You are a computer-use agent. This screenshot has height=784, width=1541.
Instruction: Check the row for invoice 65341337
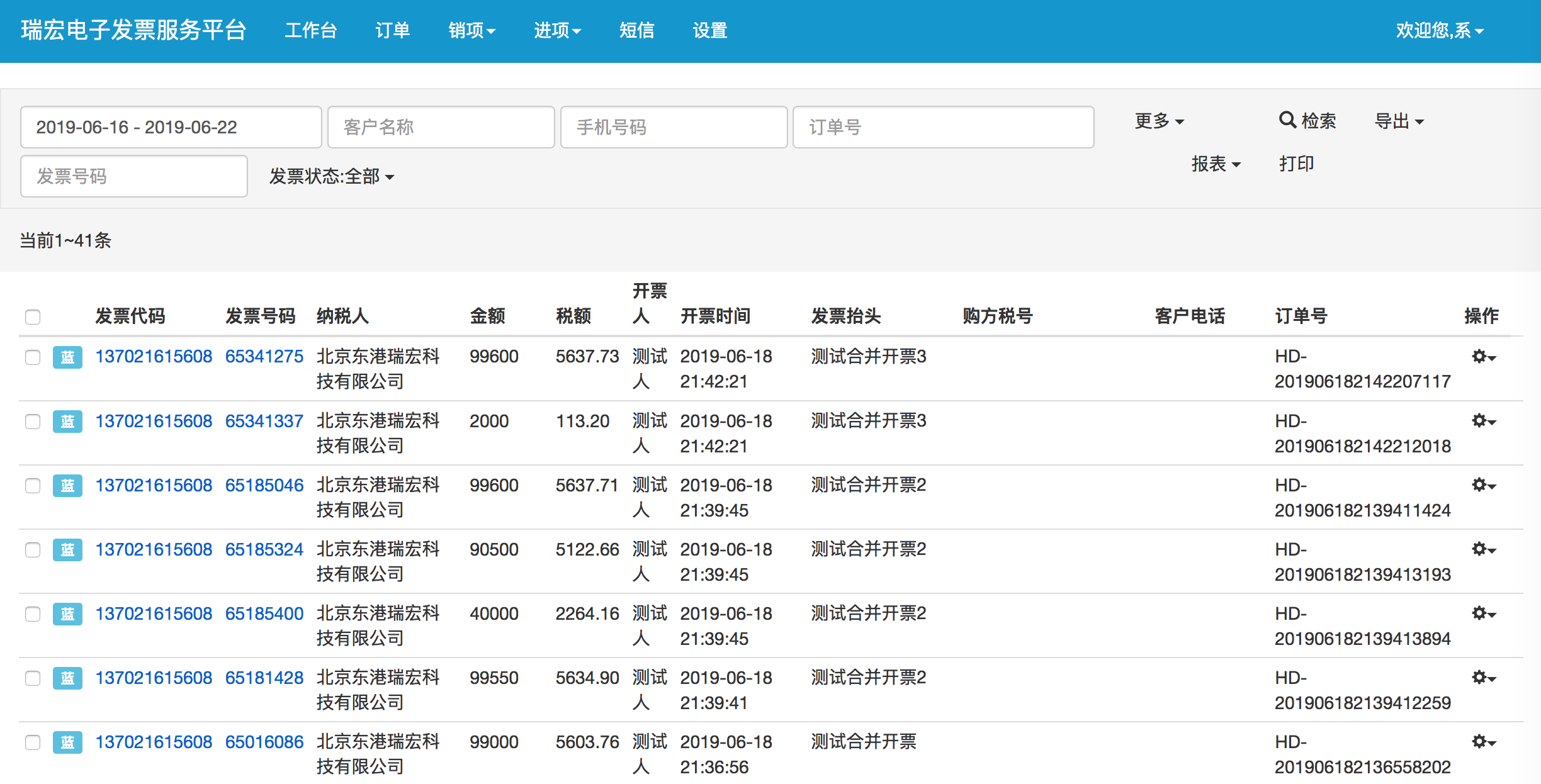tap(33, 422)
